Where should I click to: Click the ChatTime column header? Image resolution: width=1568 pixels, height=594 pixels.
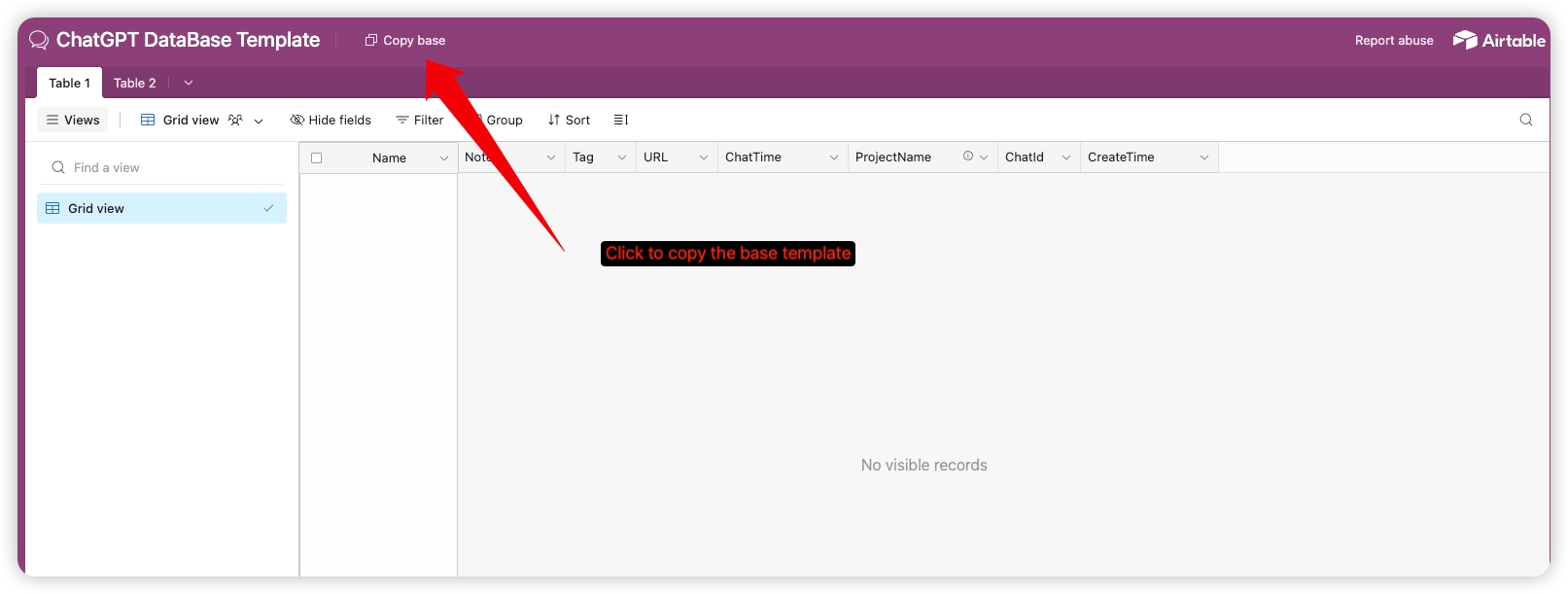tap(783, 157)
